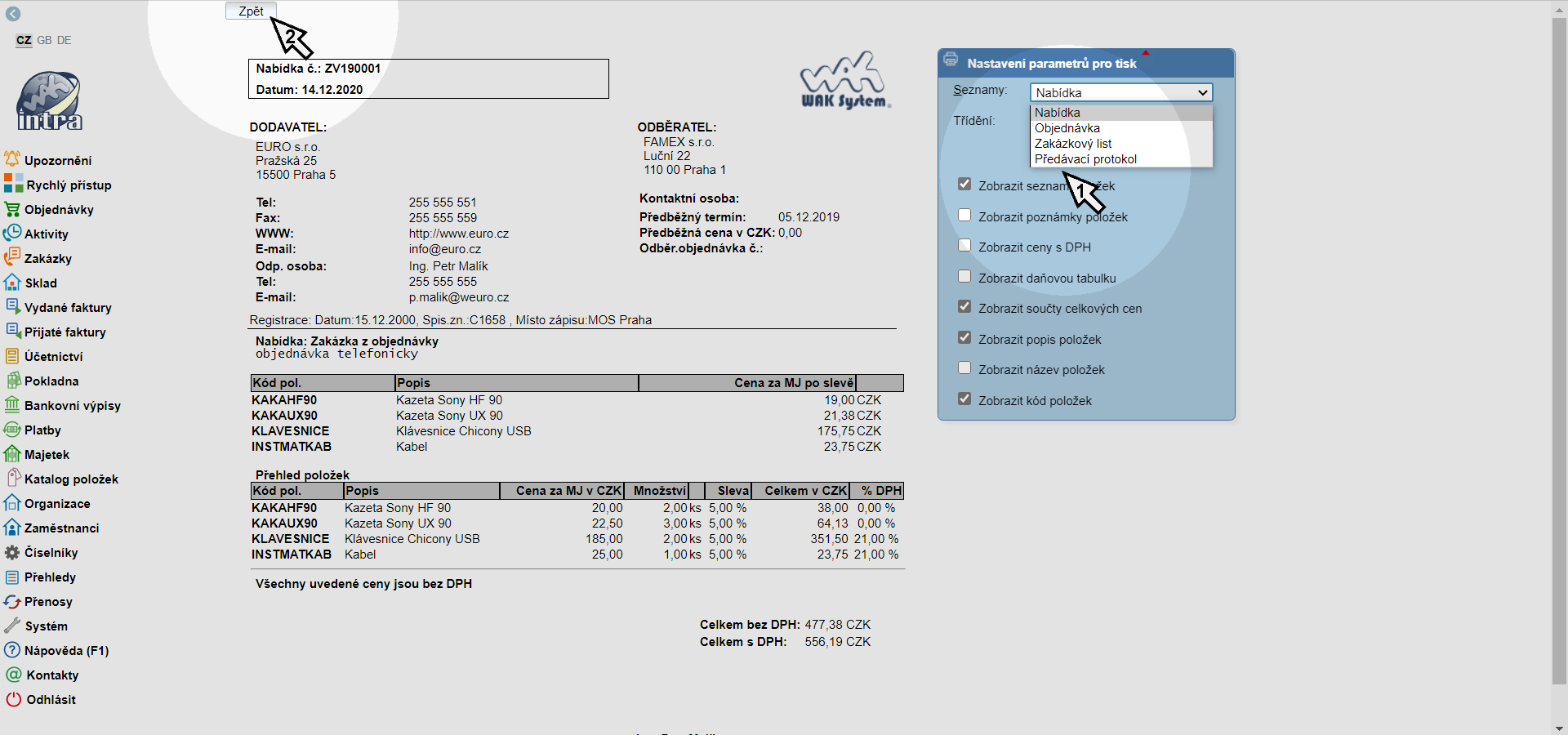
Task: Choose Zakázkový list option
Action: click(x=1121, y=144)
